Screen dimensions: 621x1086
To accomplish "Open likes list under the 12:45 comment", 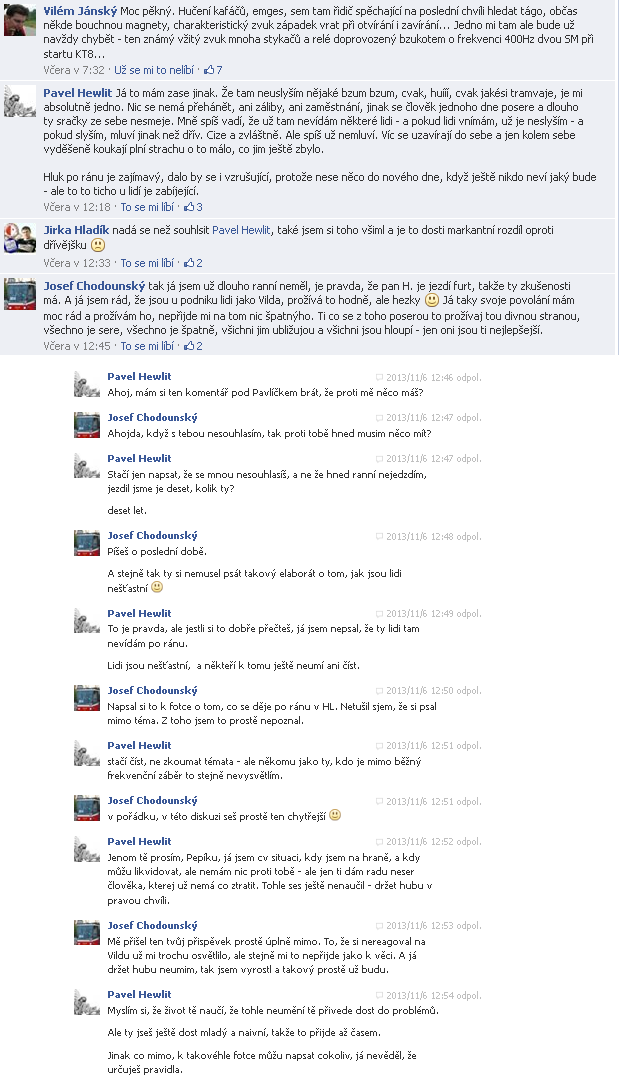I will [193, 346].
